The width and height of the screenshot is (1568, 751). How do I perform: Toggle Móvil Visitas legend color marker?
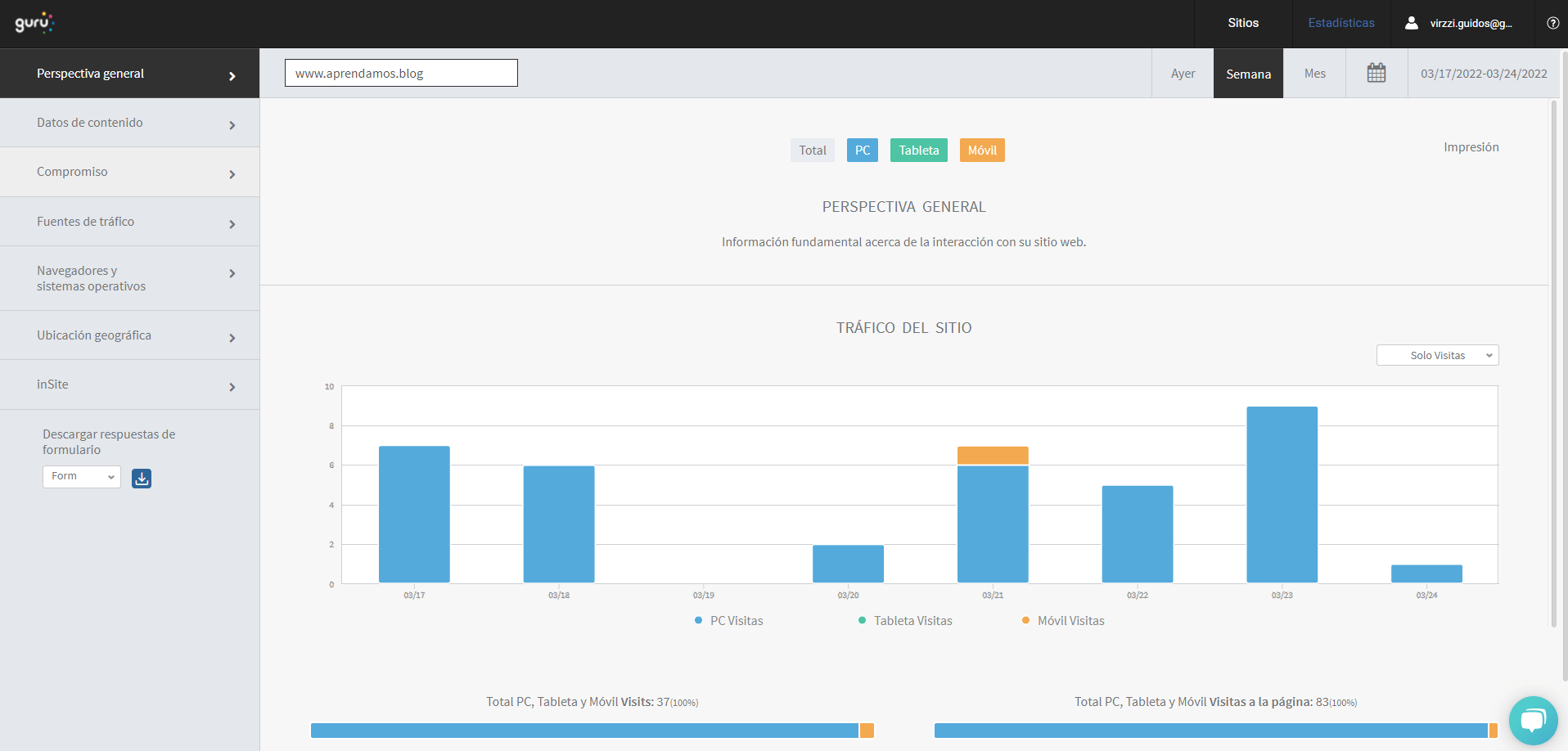click(x=1025, y=620)
